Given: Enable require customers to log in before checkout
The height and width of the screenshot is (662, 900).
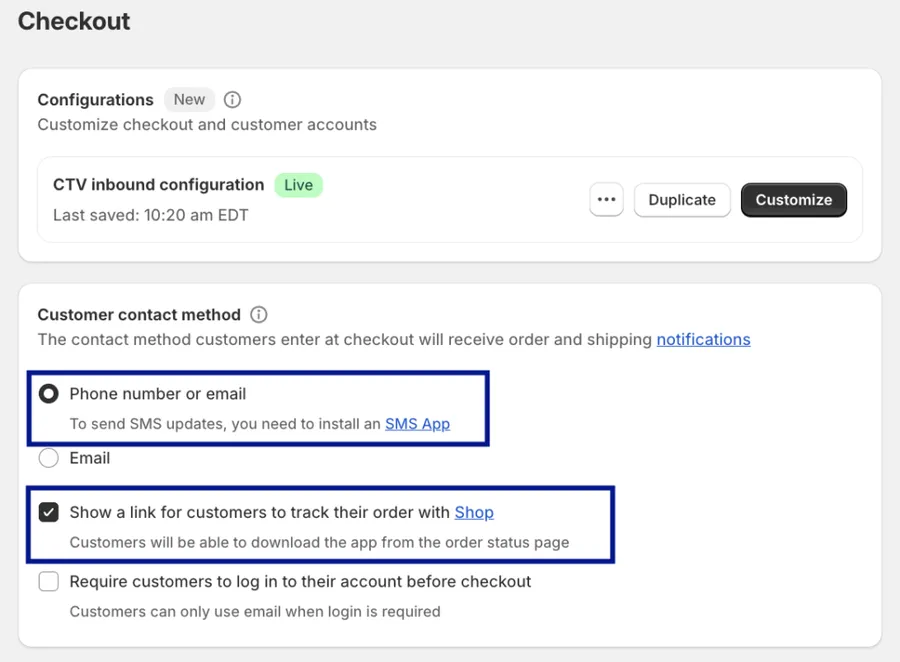Looking at the screenshot, I should pos(48,581).
